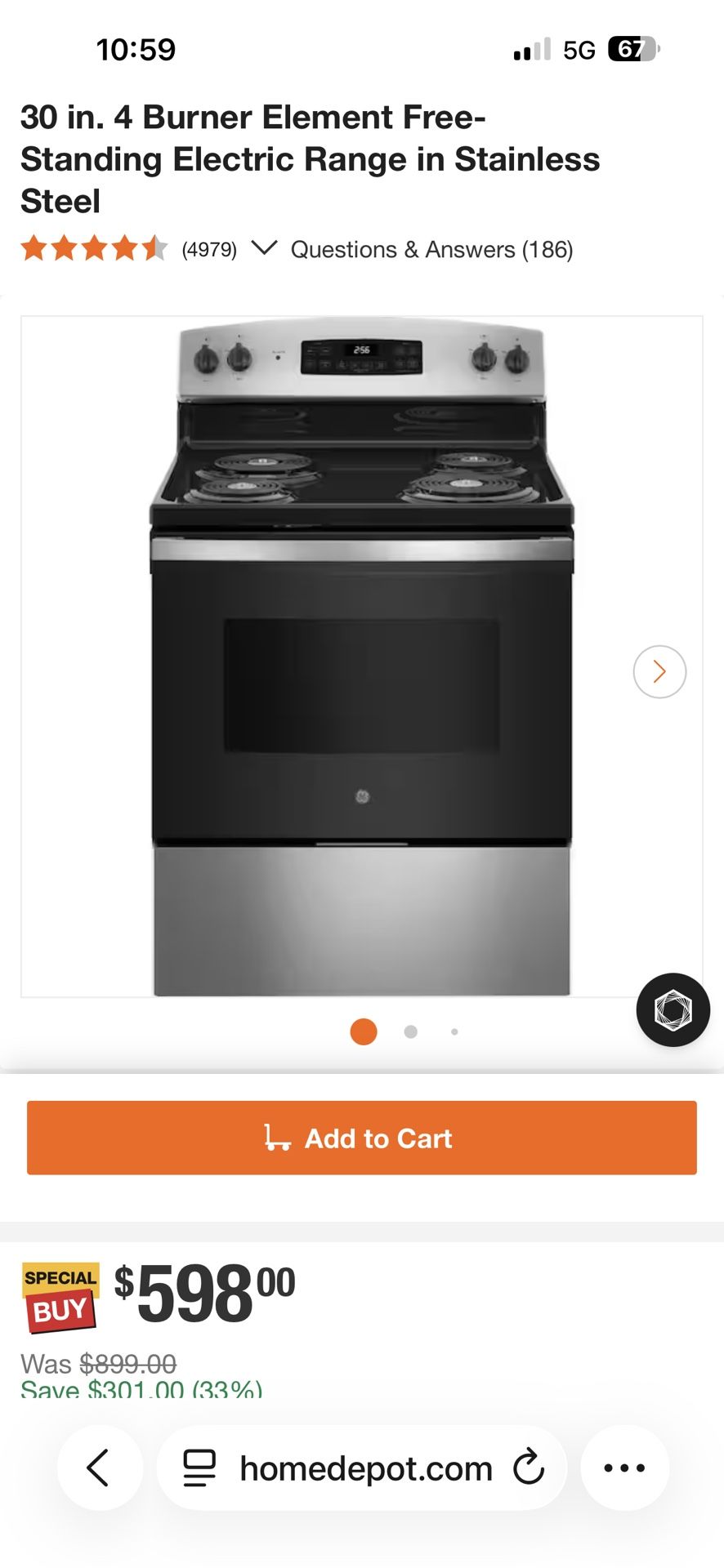Open the electric range product image
The image size is (724, 1568).
361,657
